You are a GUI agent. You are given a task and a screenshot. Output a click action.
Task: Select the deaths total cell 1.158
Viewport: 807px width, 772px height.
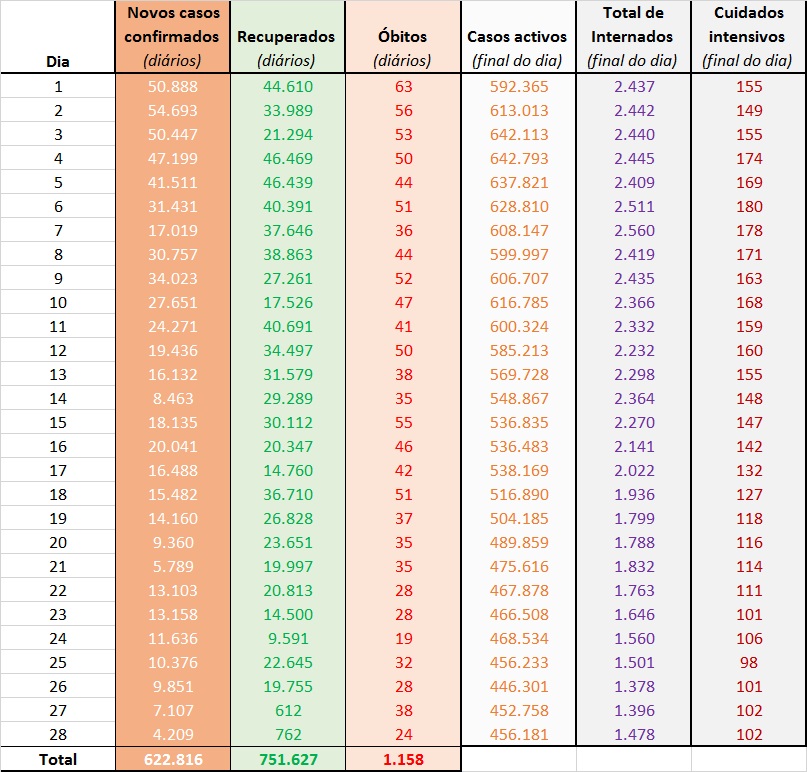point(402,759)
